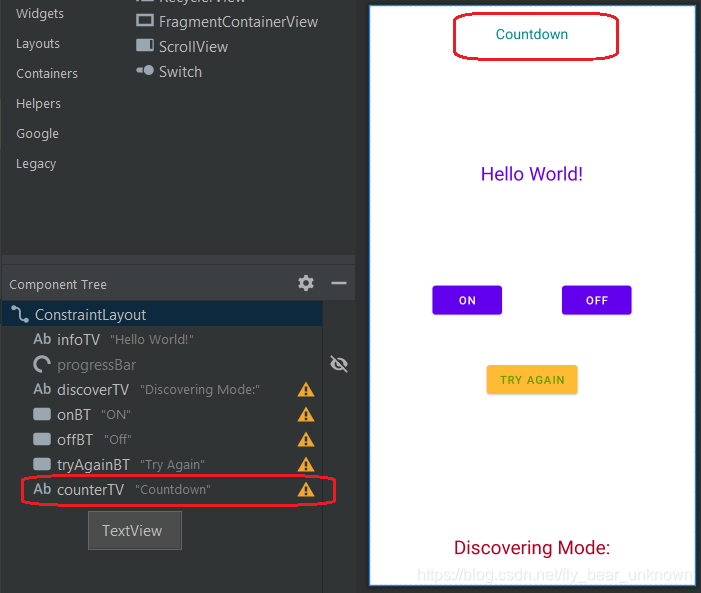Select Discovering Mode: text in preview

(x=532, y=548)
